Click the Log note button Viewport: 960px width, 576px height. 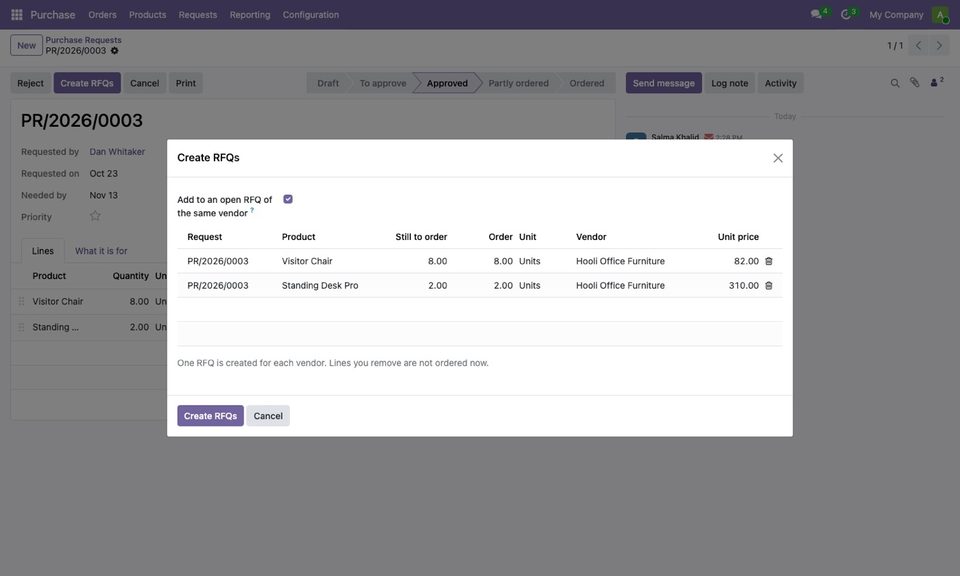click(x=730, y=83)
